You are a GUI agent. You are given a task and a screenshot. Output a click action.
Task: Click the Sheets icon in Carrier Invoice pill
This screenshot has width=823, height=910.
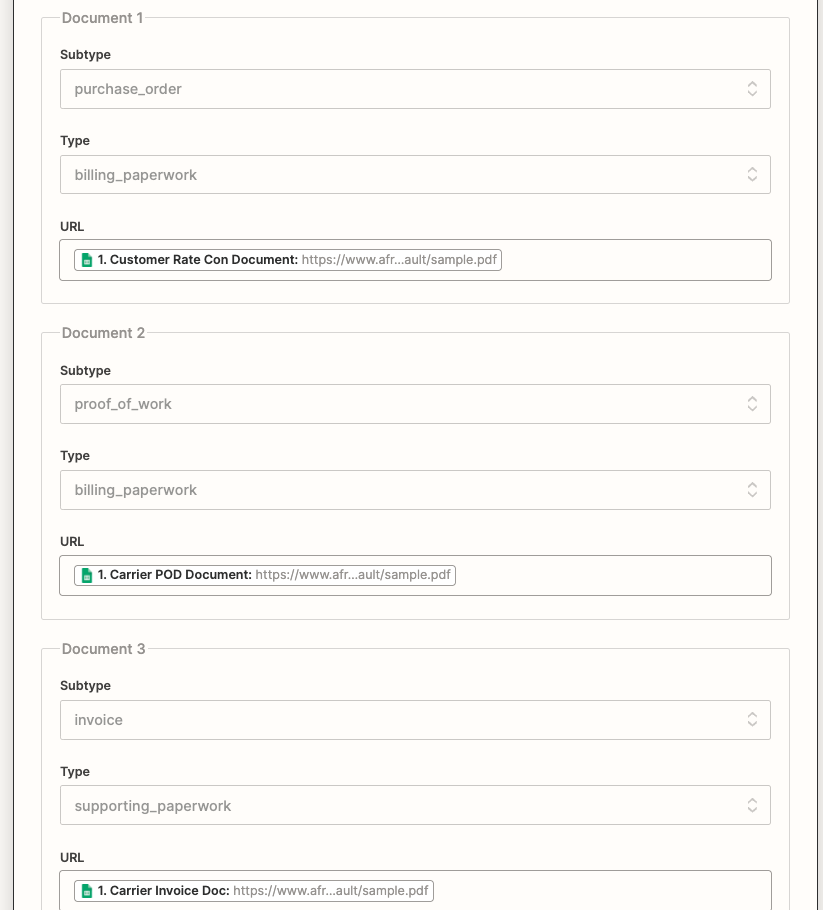click(x=87, y=891)
